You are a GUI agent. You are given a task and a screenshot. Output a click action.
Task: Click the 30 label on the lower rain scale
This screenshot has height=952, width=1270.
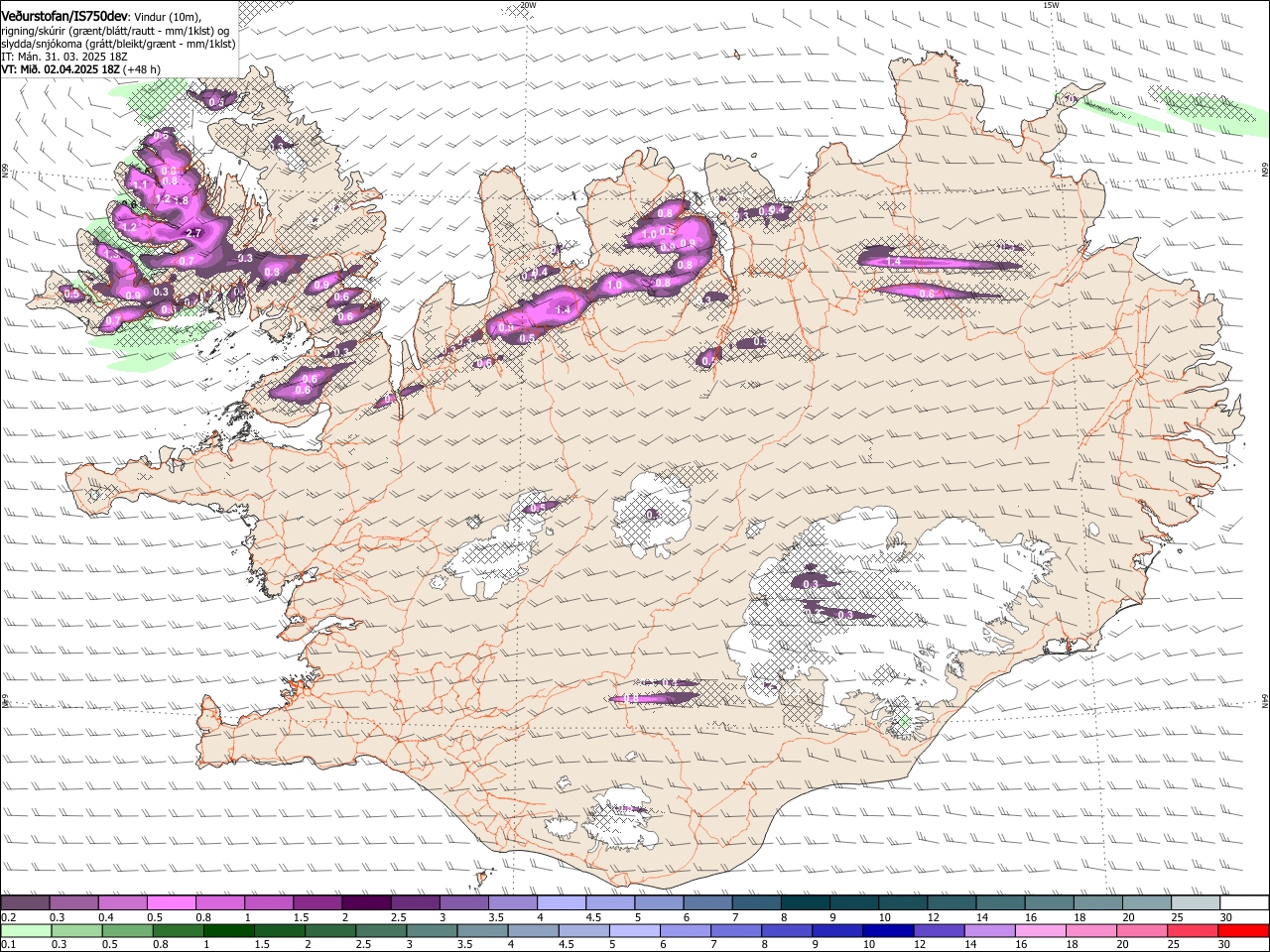tap(1225, 945)
